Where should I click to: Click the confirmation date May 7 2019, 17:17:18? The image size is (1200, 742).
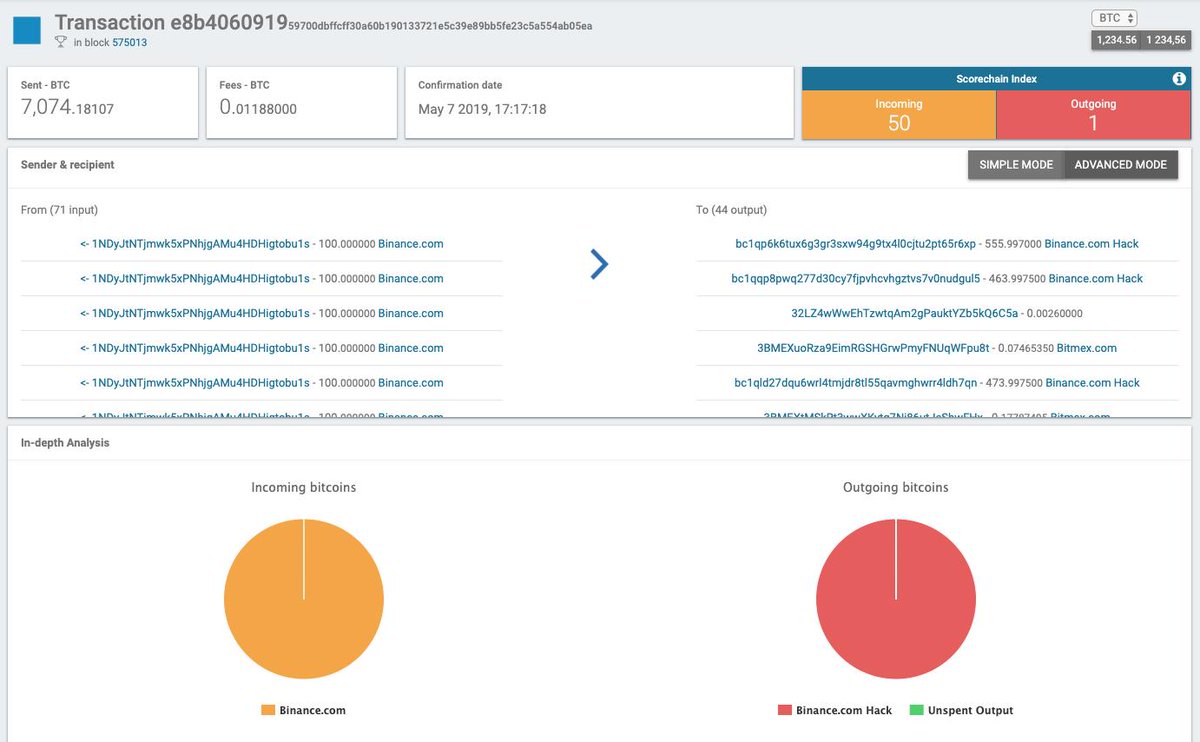[x=482, y=109]
